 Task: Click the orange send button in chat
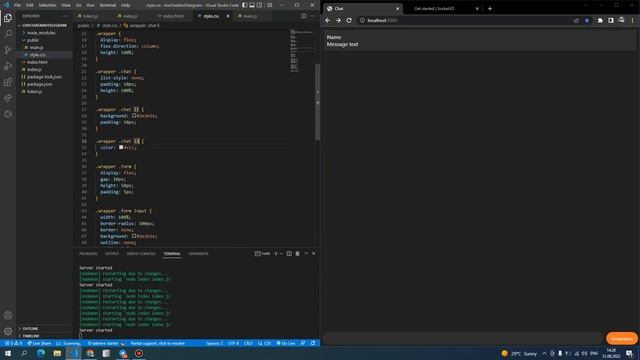(x=622, y=338)
